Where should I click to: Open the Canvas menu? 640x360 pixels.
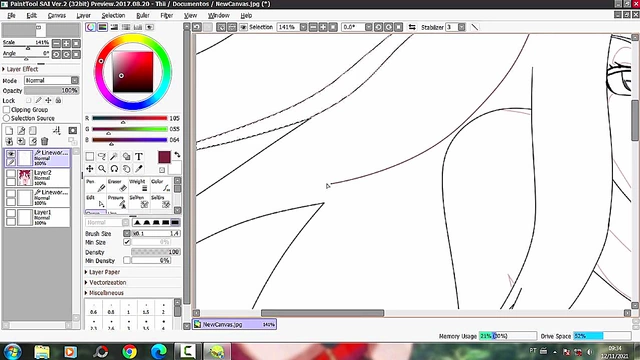pyautogui.click(x=57, y=16)
